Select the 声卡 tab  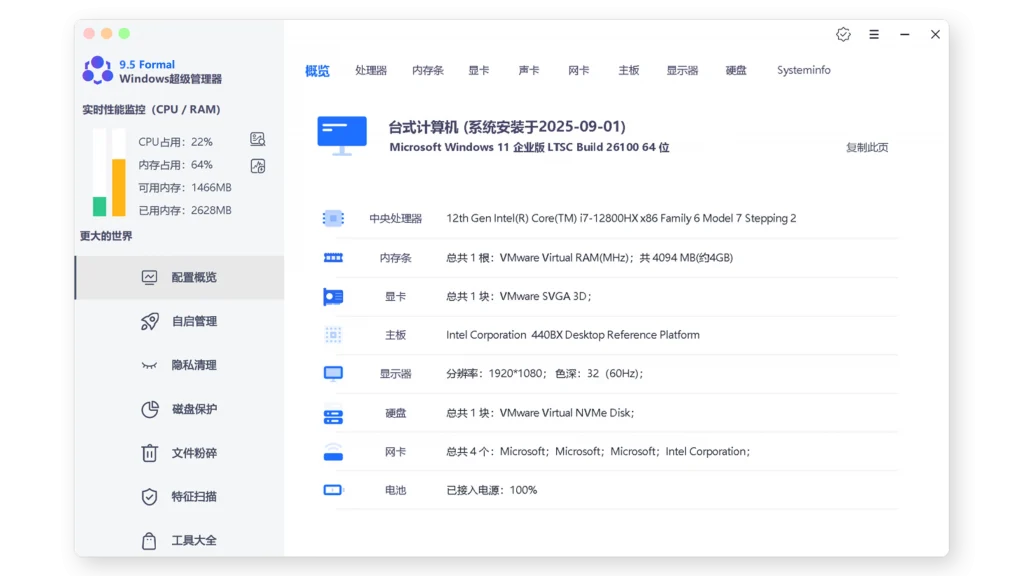(529, 70)
